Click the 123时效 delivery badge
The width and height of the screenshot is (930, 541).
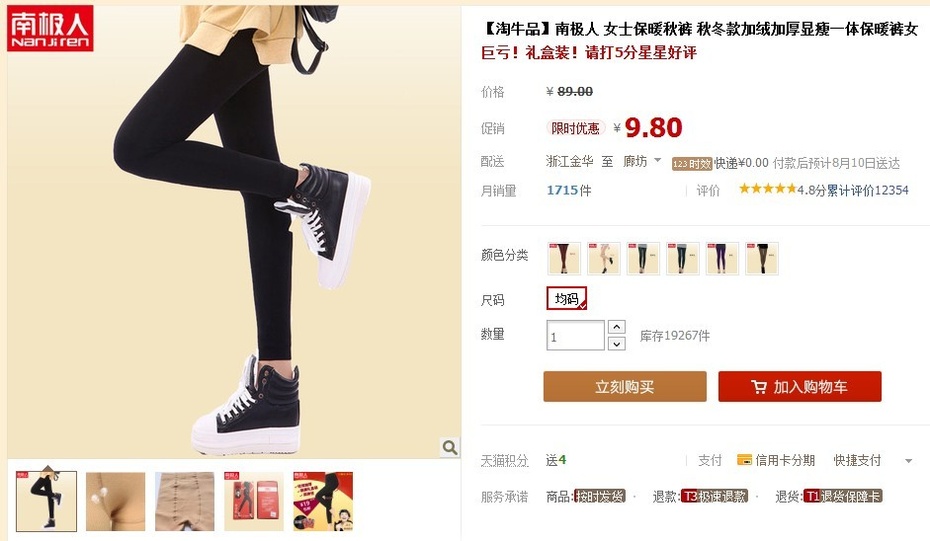click(692, 164)
